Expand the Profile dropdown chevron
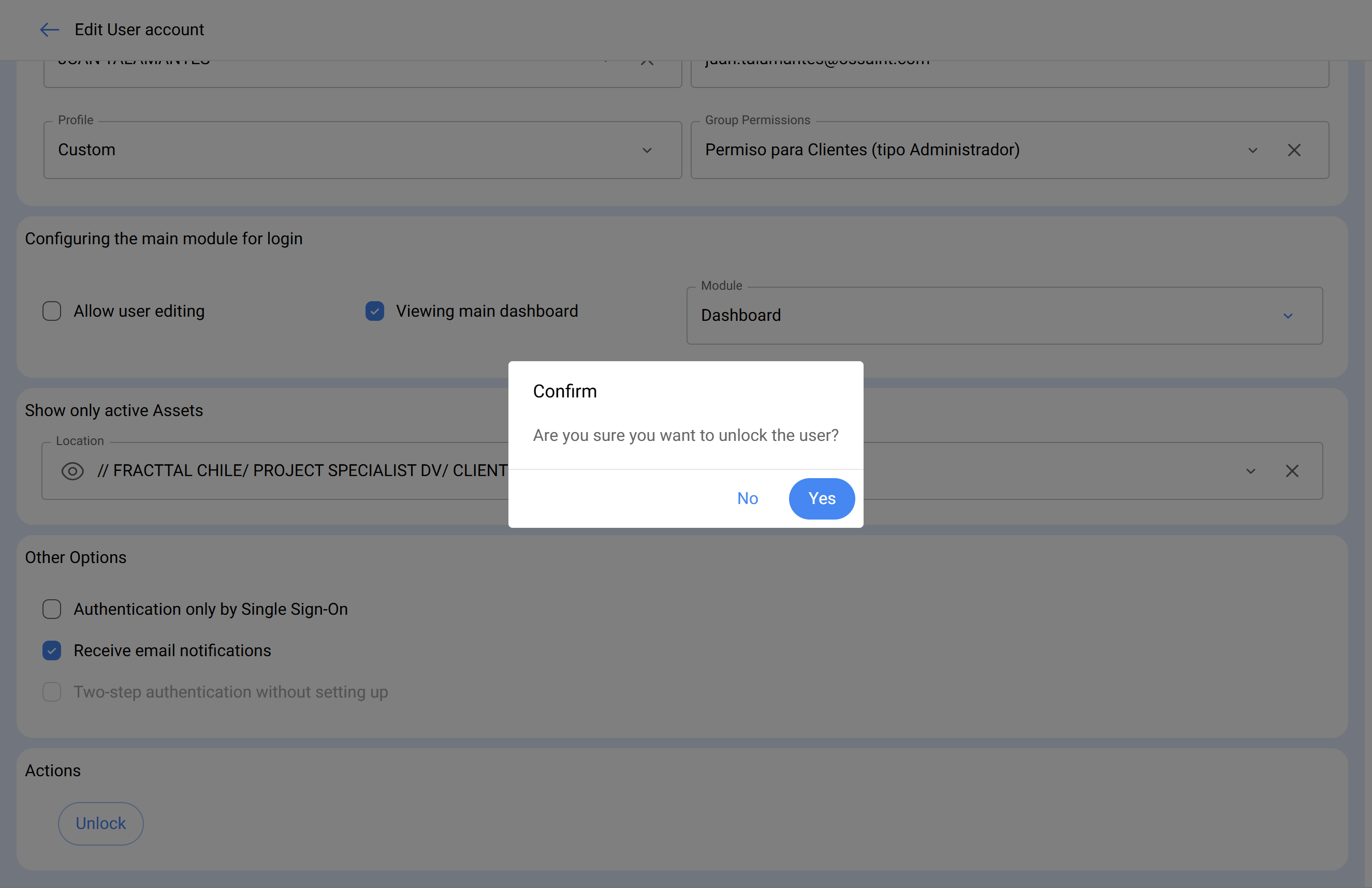Screen dimensions: 1372x888 click(647, 150)
